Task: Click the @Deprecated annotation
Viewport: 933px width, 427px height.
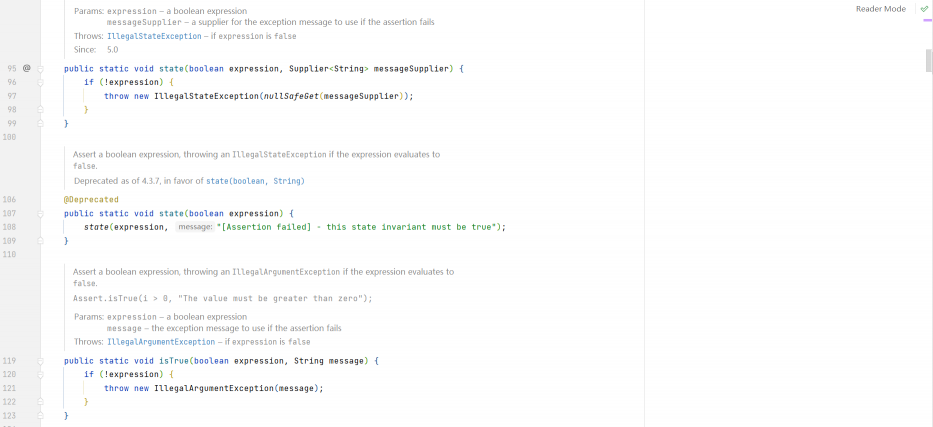Action: (x=91, y=199)
